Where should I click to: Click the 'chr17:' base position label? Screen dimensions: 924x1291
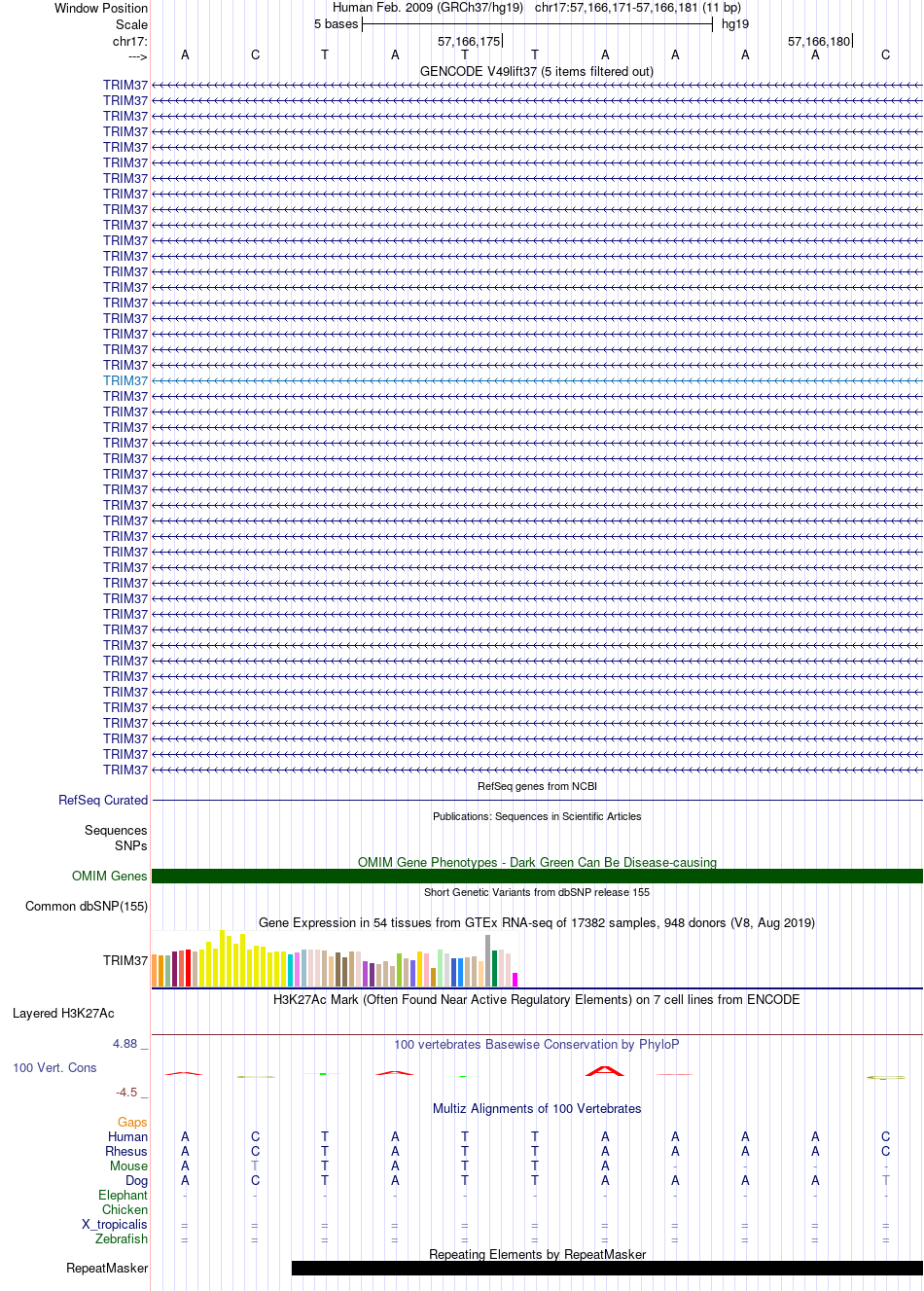tap(130, 41)
